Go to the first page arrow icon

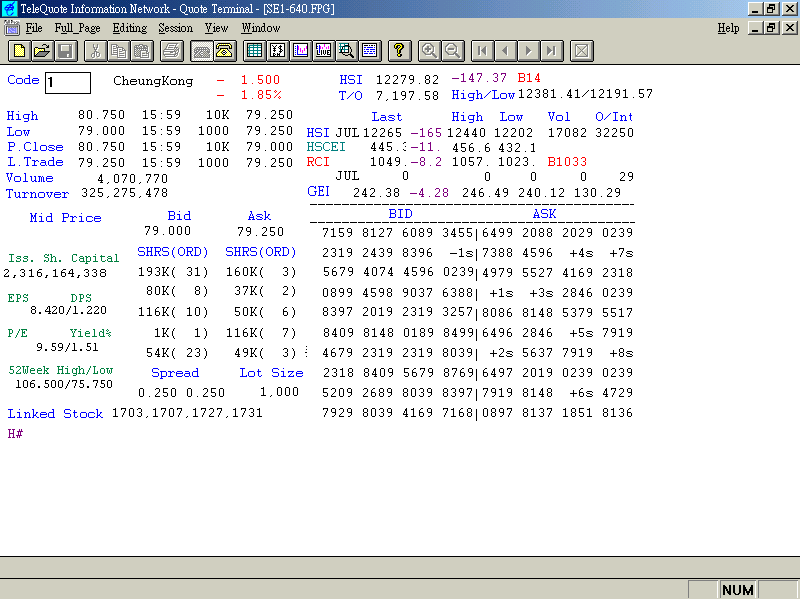tap(482, 51)
